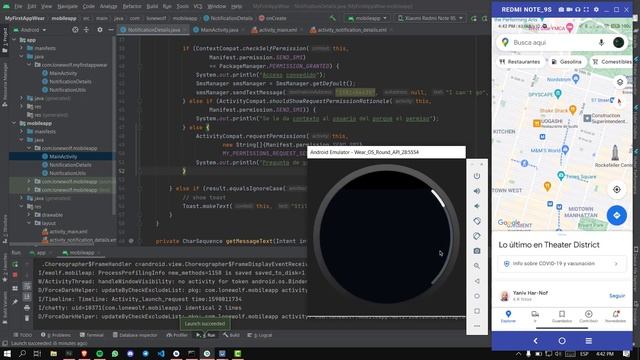Click the emulator overview square button
Screen dimensions: 640x360
coord(477,311)
